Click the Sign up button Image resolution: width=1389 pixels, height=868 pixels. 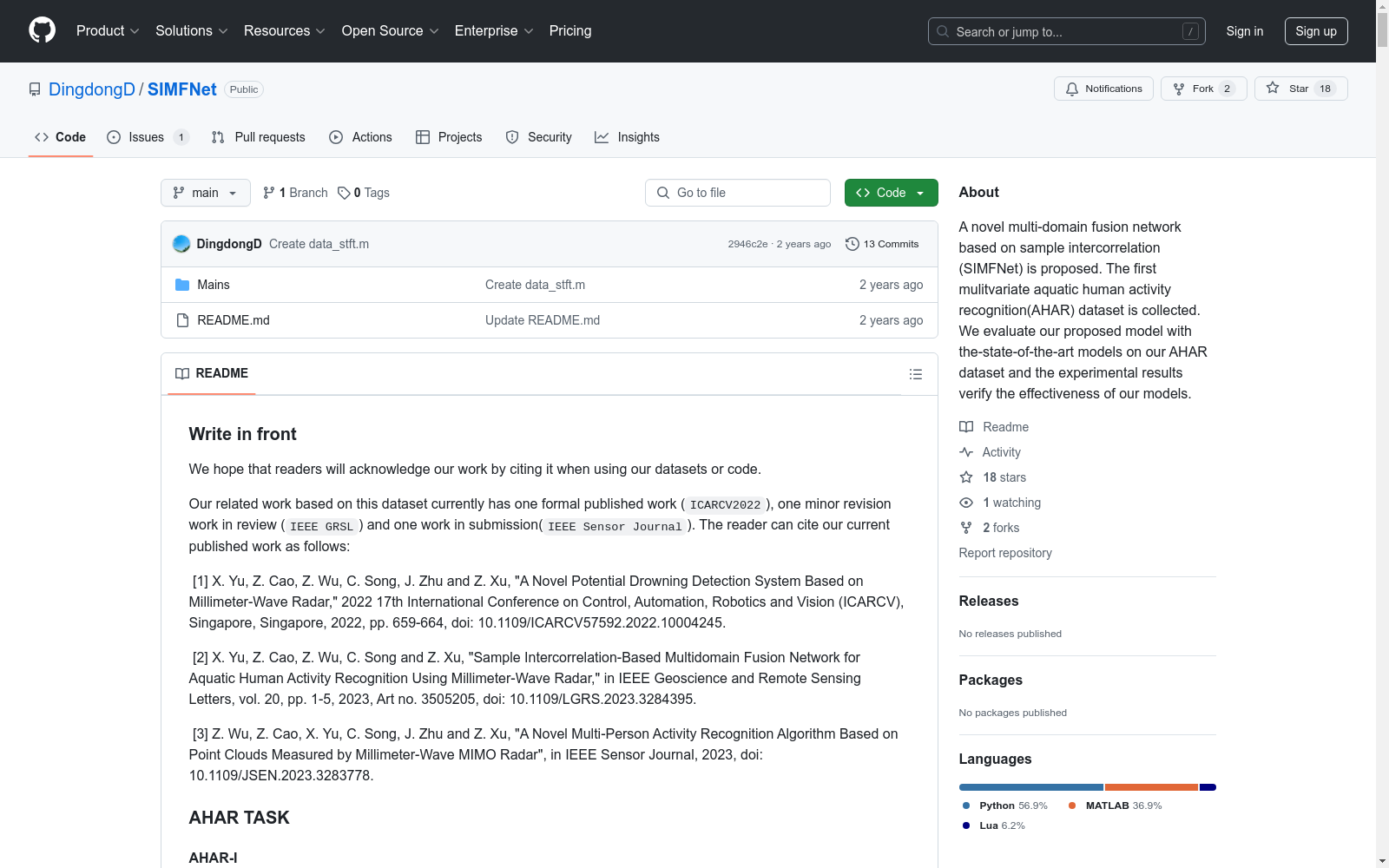click(1315, 31)
